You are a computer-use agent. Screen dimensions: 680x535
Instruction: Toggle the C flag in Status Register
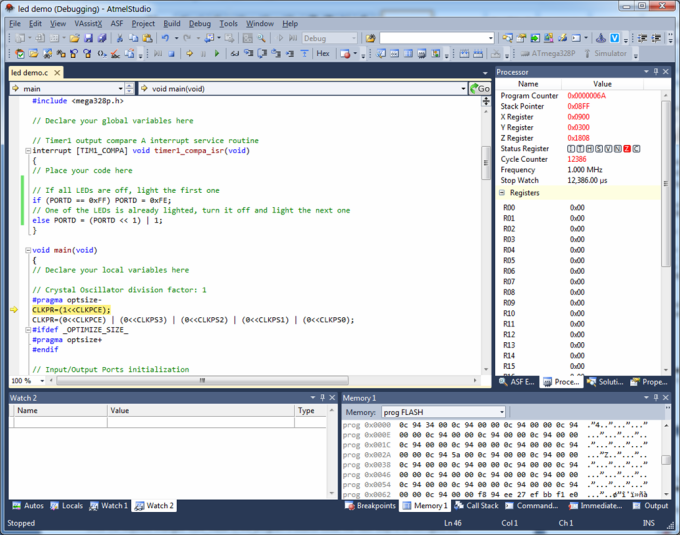(636, 149)
